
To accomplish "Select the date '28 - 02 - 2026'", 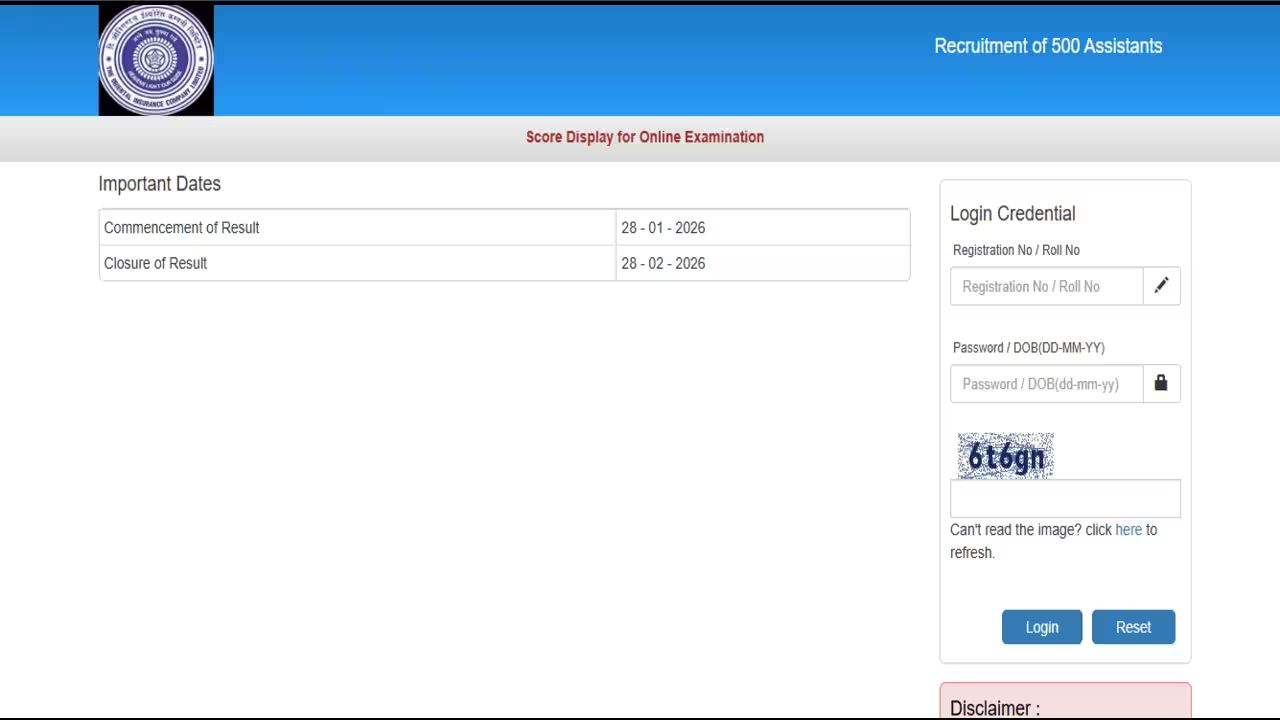I will (x=663, y=263).
